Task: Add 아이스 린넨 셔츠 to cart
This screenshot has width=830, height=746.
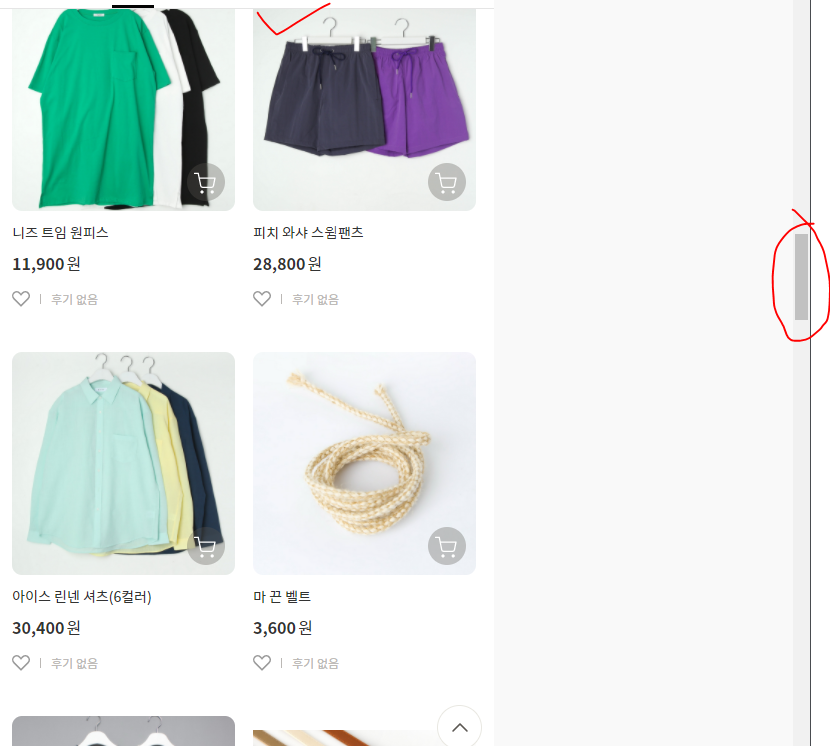Action: point(206,546)
